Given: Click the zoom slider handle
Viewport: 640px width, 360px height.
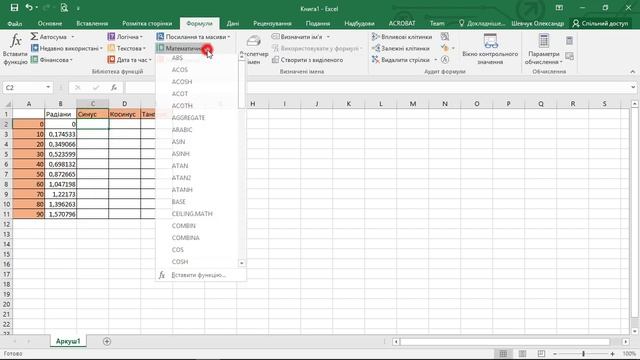Looking at the screenshot, I should tap(584, 353).
